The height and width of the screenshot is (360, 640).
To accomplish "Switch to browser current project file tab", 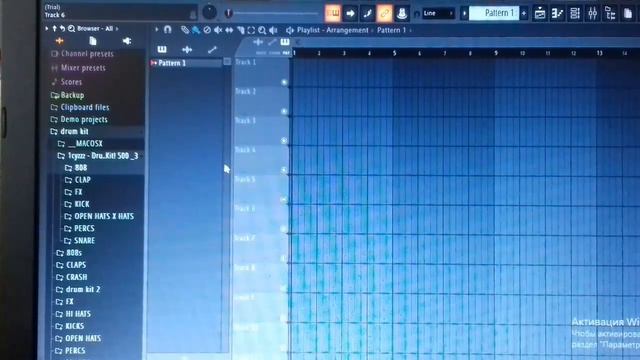I will 93,41.
